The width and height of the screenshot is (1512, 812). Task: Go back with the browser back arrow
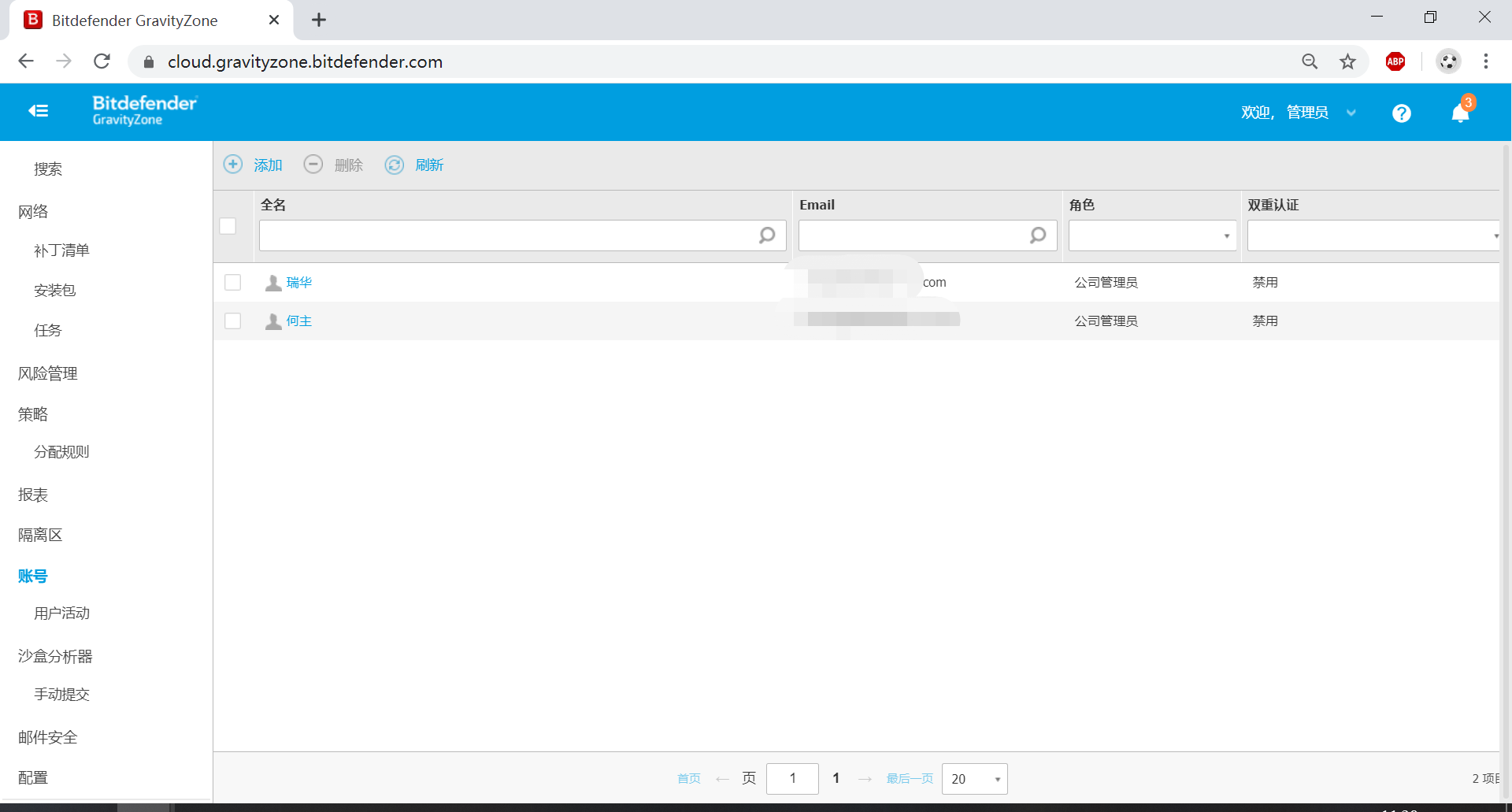pos(26,61)
